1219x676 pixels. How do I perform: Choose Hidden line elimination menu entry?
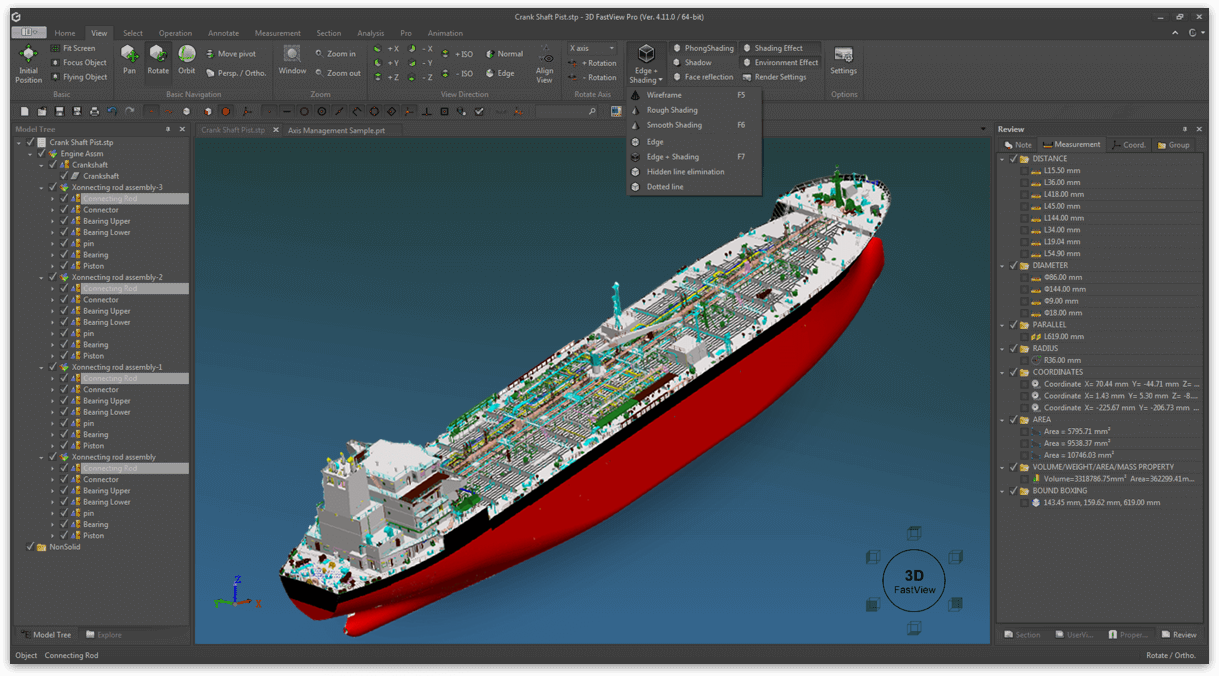(x=694, y=172)
